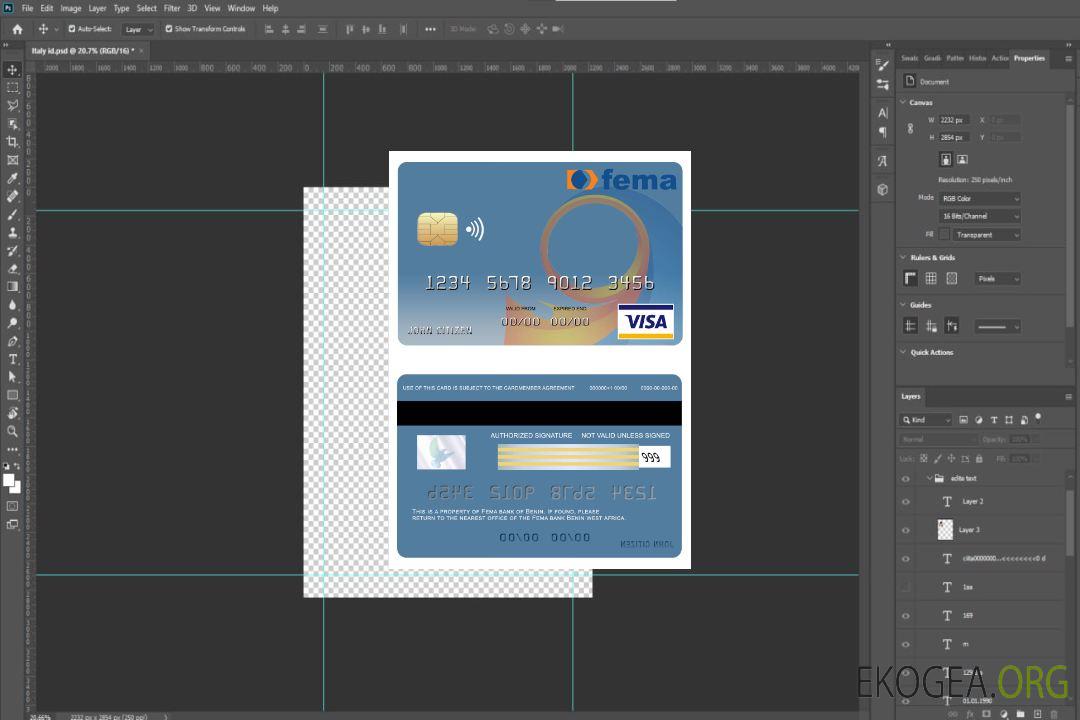Image resolution: width=1080 pixels, height=720 pixels.
Task: Open the 3D panel cube icon
Action: [882, 189]
